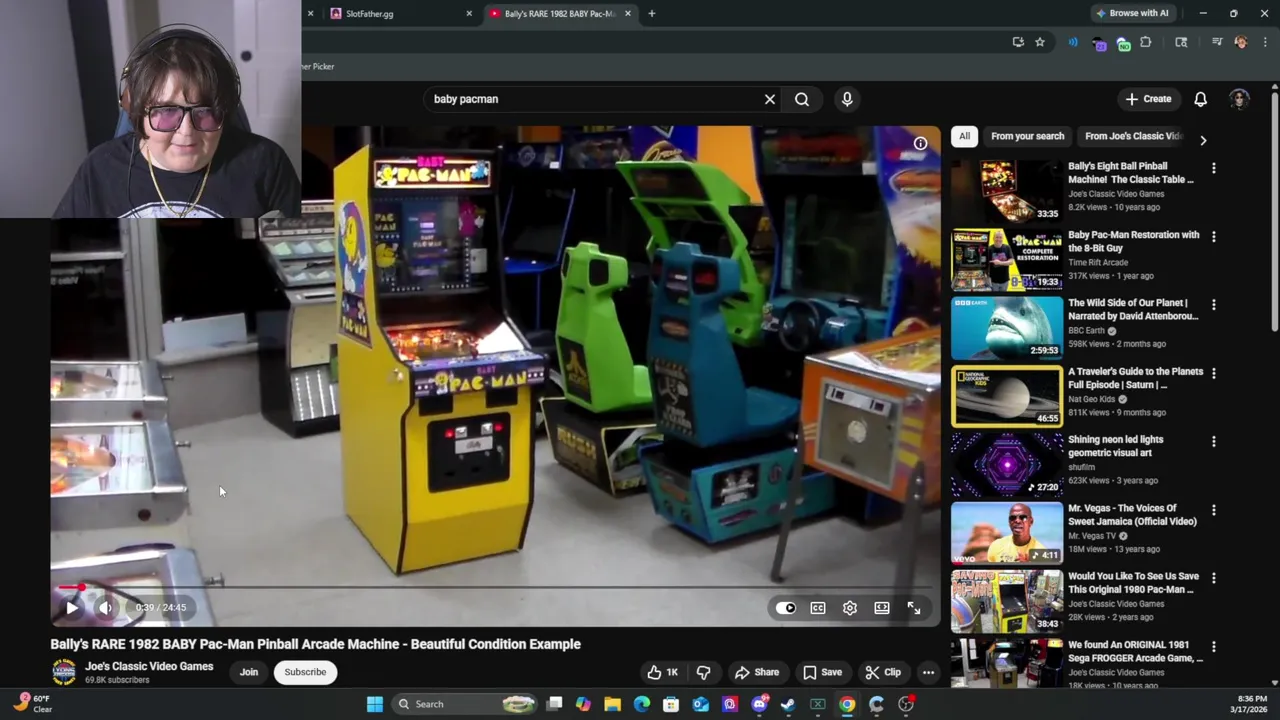
Task: Open options for Baby Pac-Man Restoration video
Action: 1214,237
